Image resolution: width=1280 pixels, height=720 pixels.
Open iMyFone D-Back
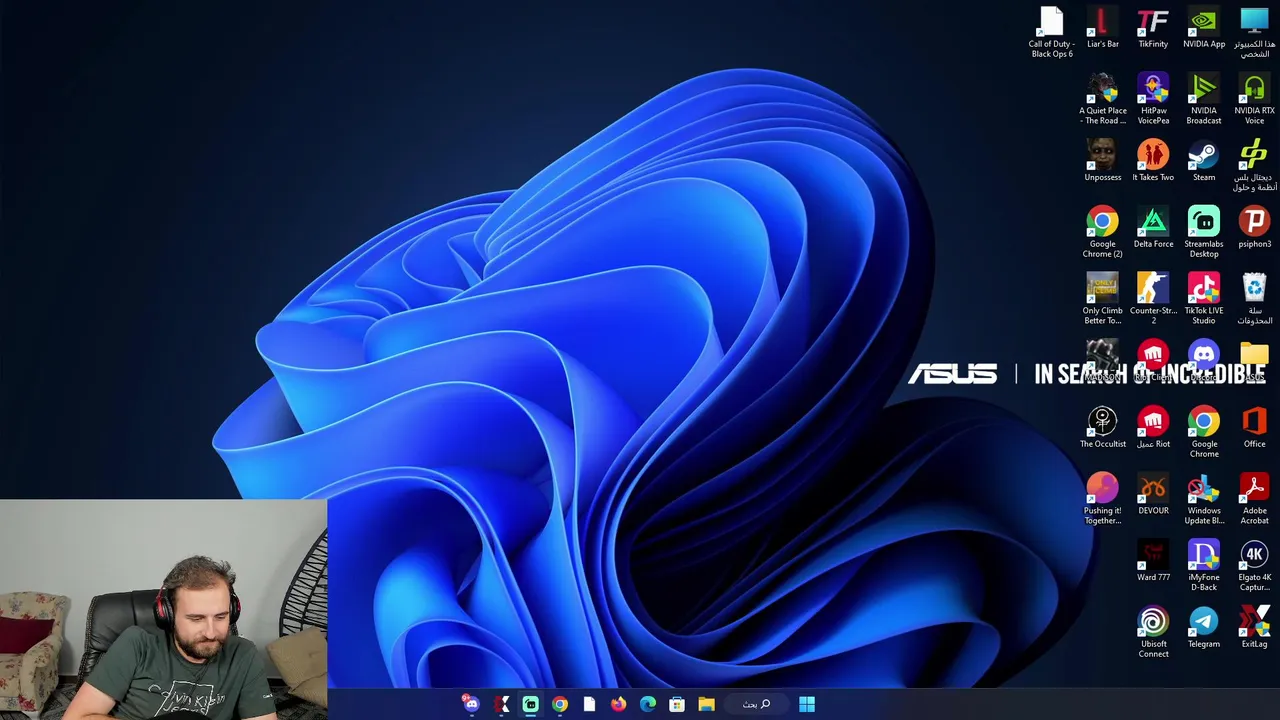(x=1204, y=565)
